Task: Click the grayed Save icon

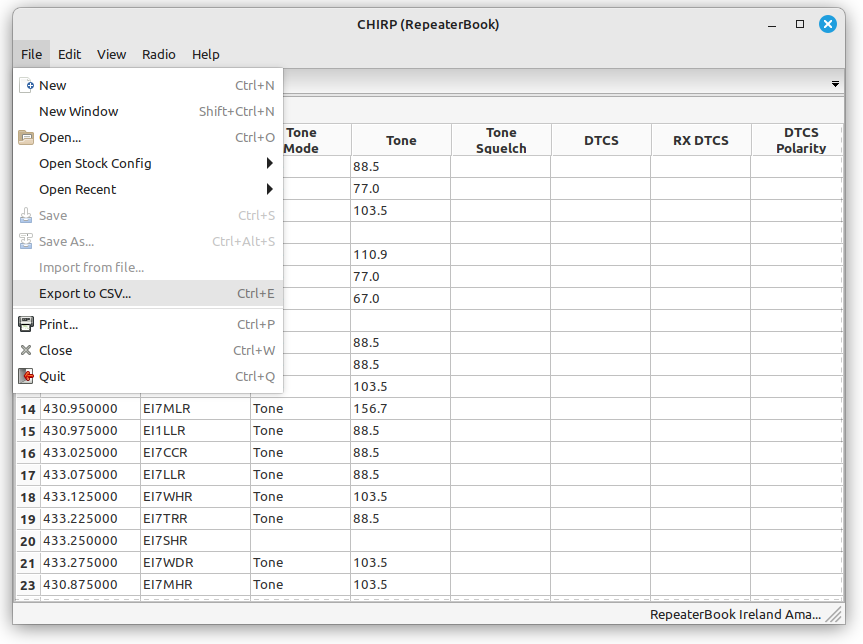Action: click(x=26, y=215)
